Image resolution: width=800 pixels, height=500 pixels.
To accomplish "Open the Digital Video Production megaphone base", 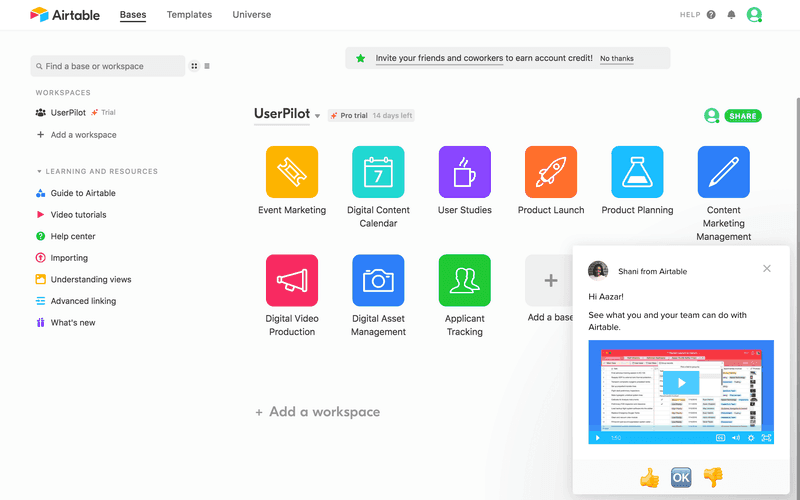I will coord(292,280).
